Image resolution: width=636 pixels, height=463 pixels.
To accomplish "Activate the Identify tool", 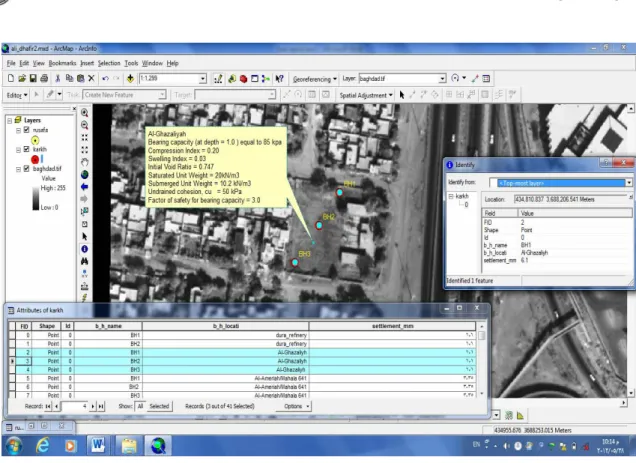I will (85, 249).
